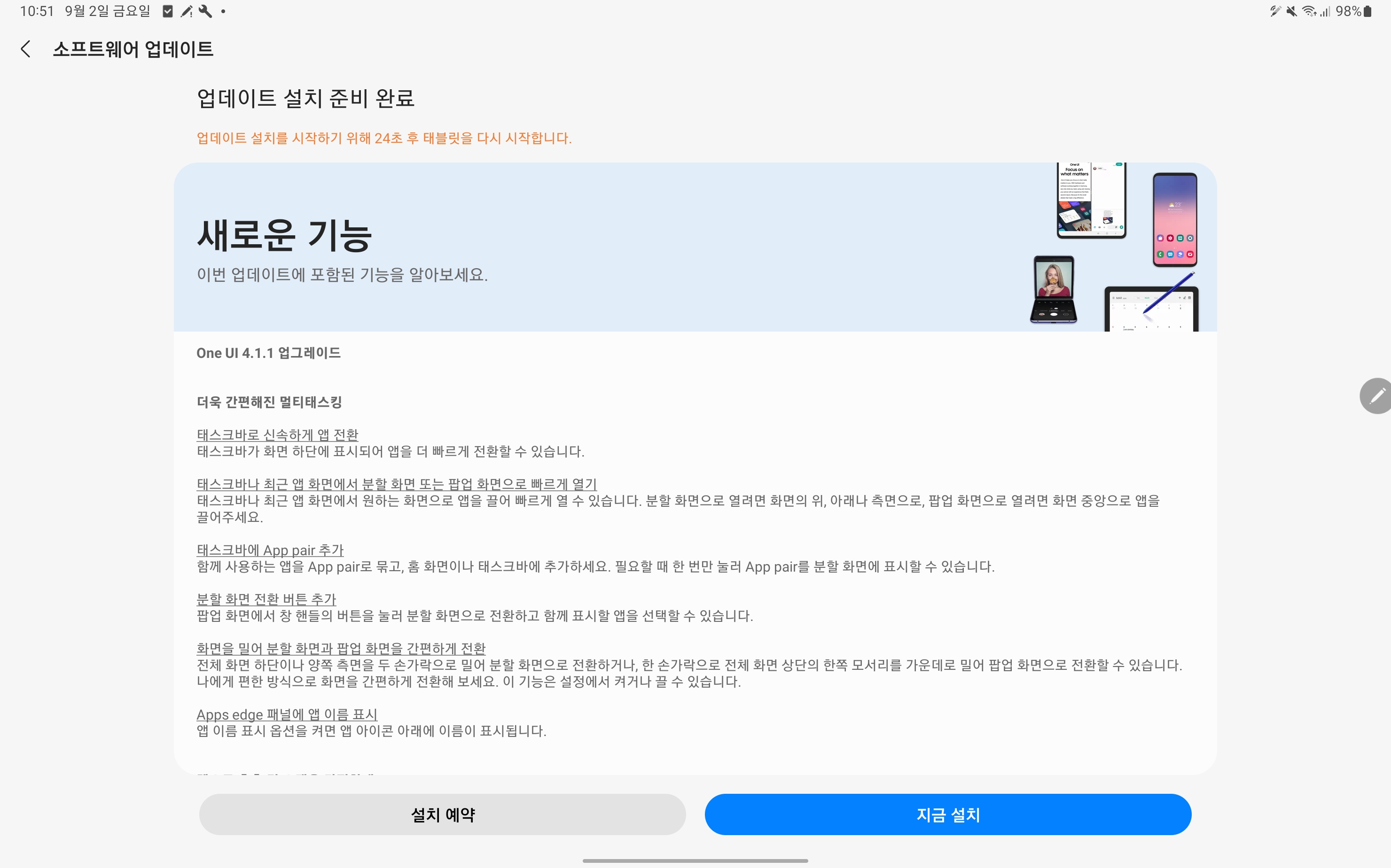Go back using the arrow icon
Screen dimensions: 1391x868
(x=25, y=49)
